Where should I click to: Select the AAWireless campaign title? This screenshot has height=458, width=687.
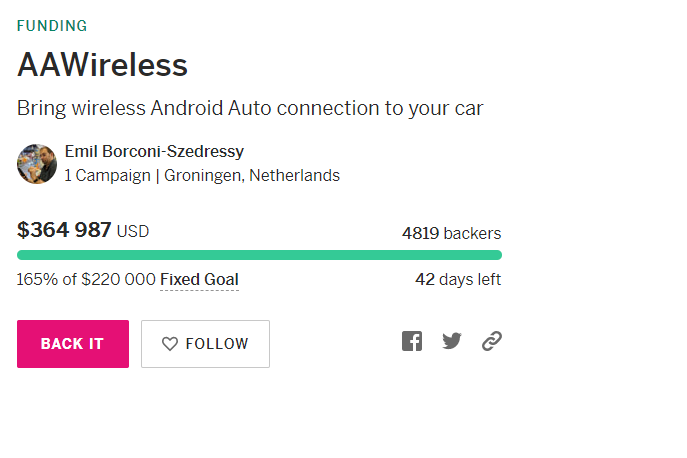[102, 66]
